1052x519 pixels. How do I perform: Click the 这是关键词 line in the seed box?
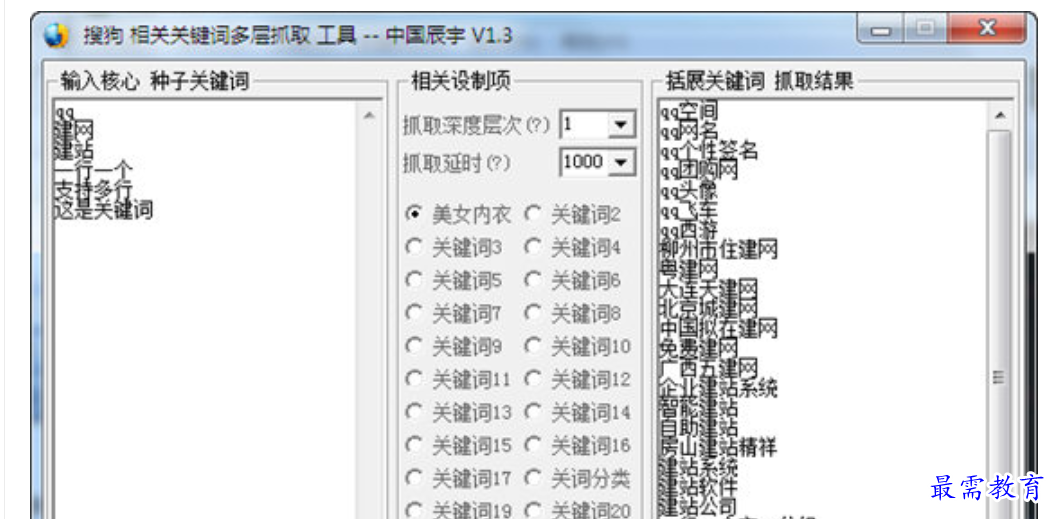point(104,211)
